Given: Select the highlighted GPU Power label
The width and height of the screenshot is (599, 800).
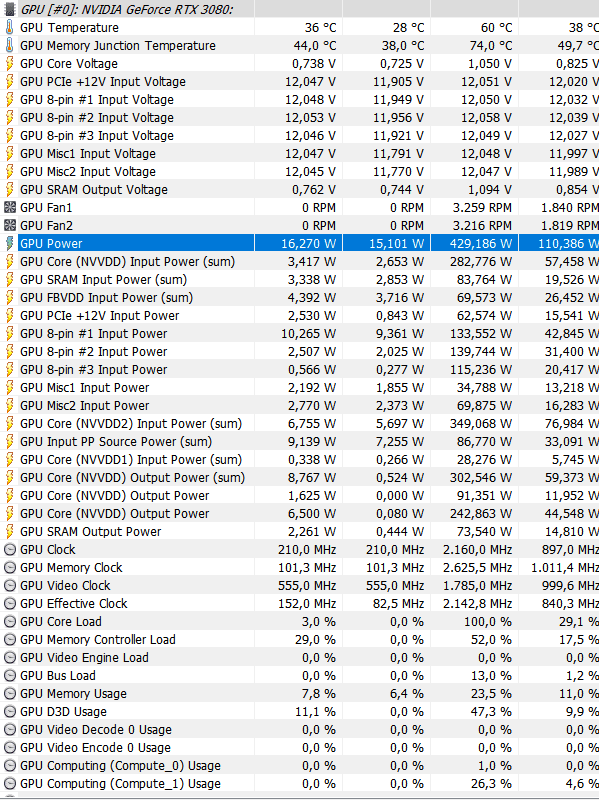Looking at the screenshot, I should pos(51,243).
